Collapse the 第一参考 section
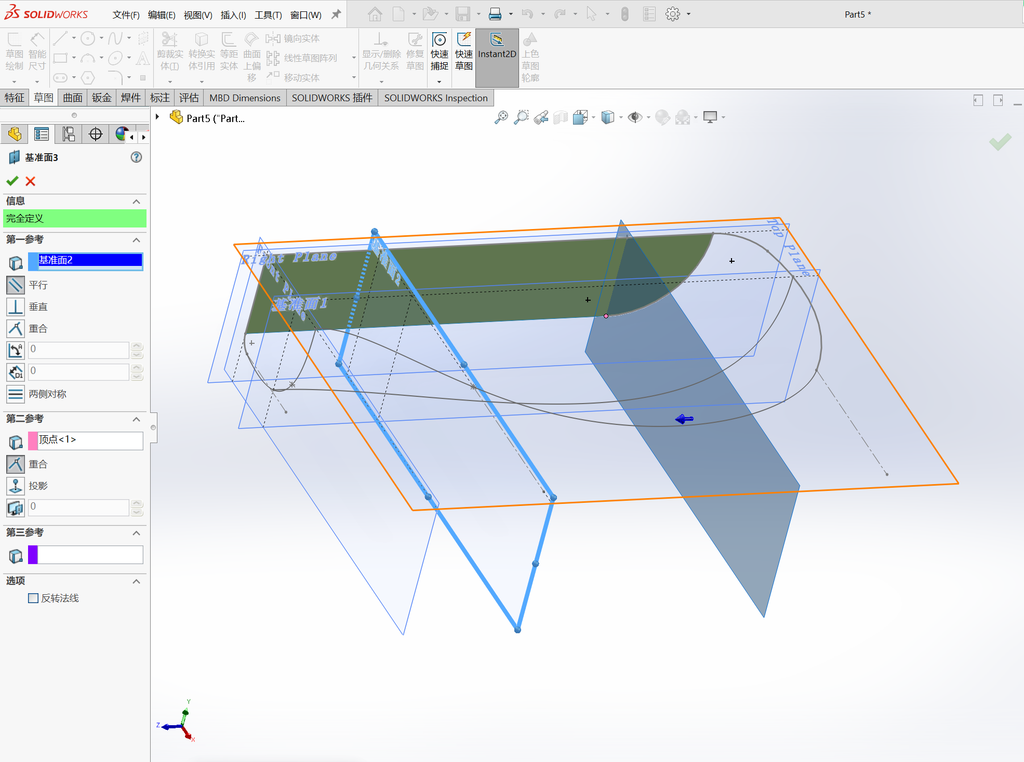Image resolution: width=1024 pixels, height=762 pixels. click(136, 240)
